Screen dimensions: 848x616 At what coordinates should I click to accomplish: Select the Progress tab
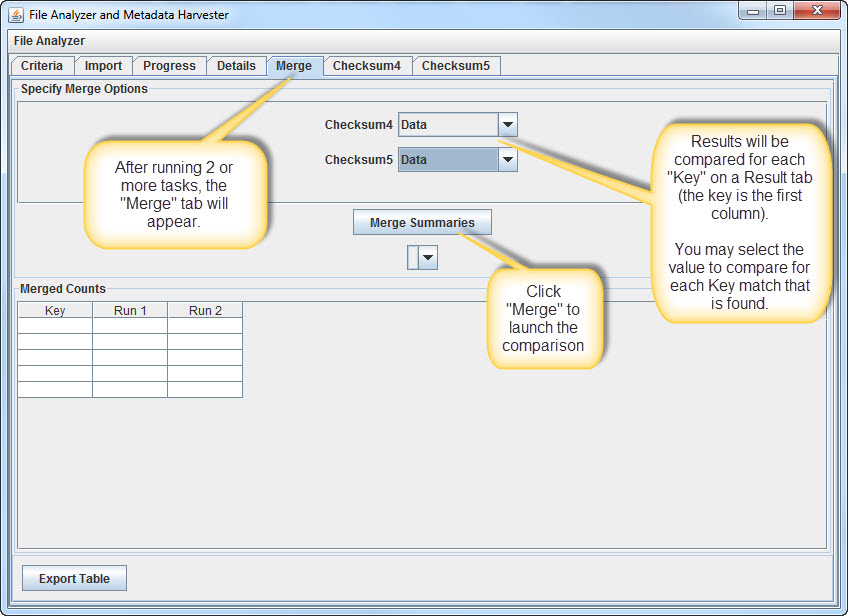pos(169,66)
